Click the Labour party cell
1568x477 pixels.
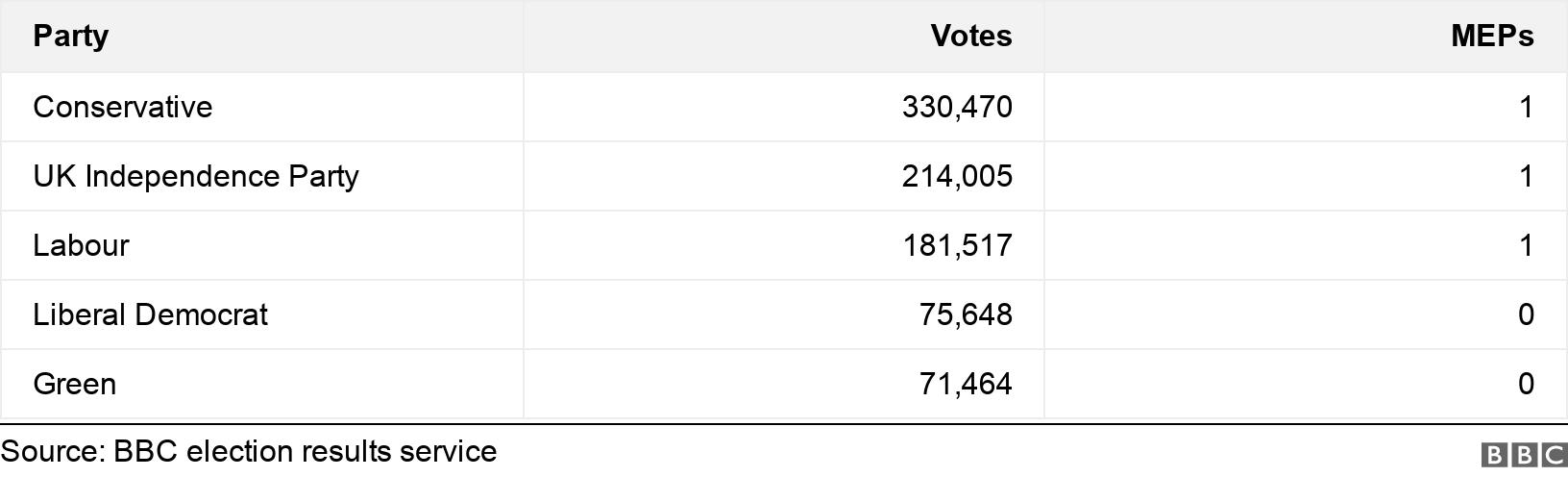[81, 245]
